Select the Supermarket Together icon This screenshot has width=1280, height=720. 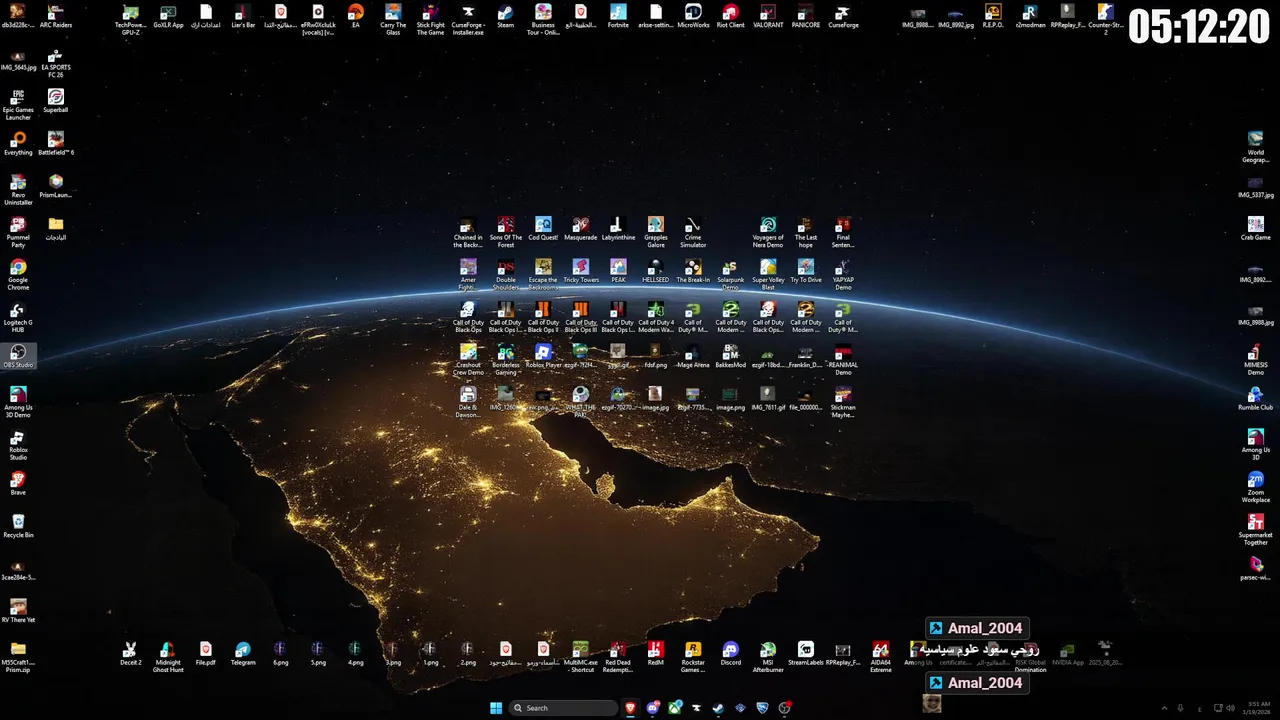[x=1256, y=530]
